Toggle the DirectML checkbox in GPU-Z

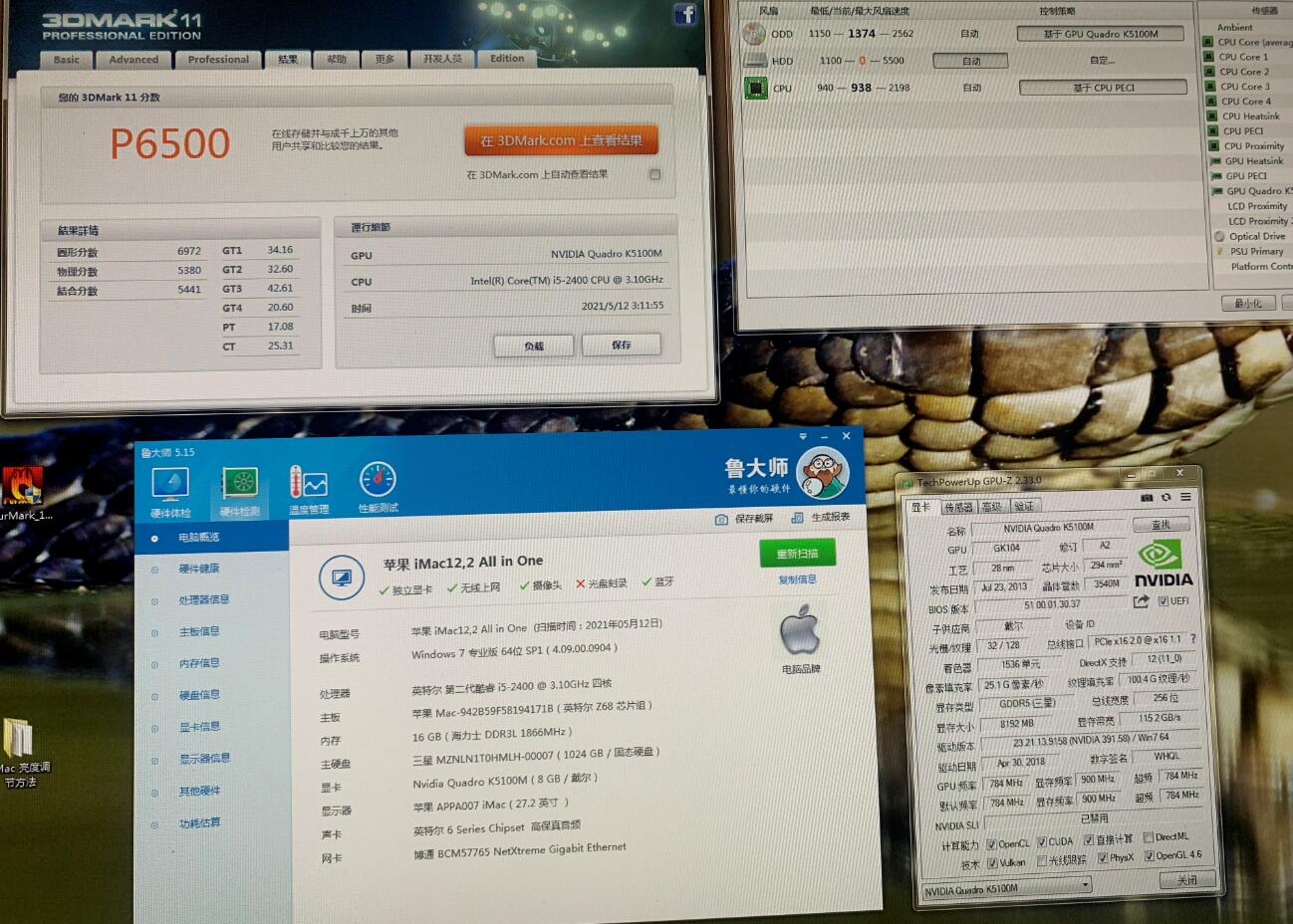pyautogui.click(x=1148, y=837)
